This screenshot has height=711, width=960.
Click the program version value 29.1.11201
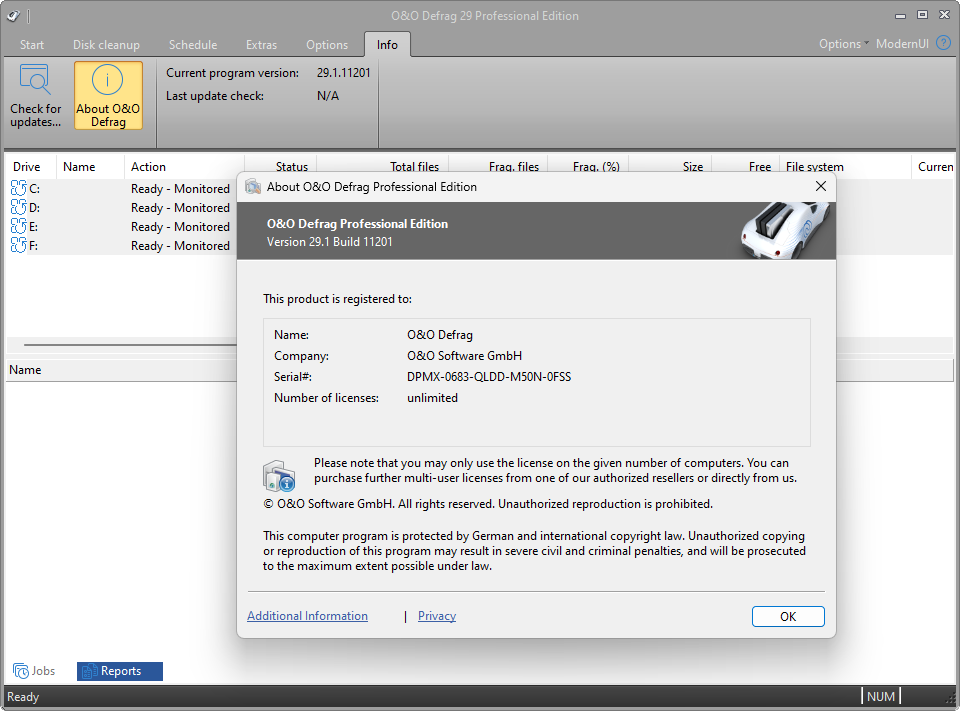coord(343,73)
